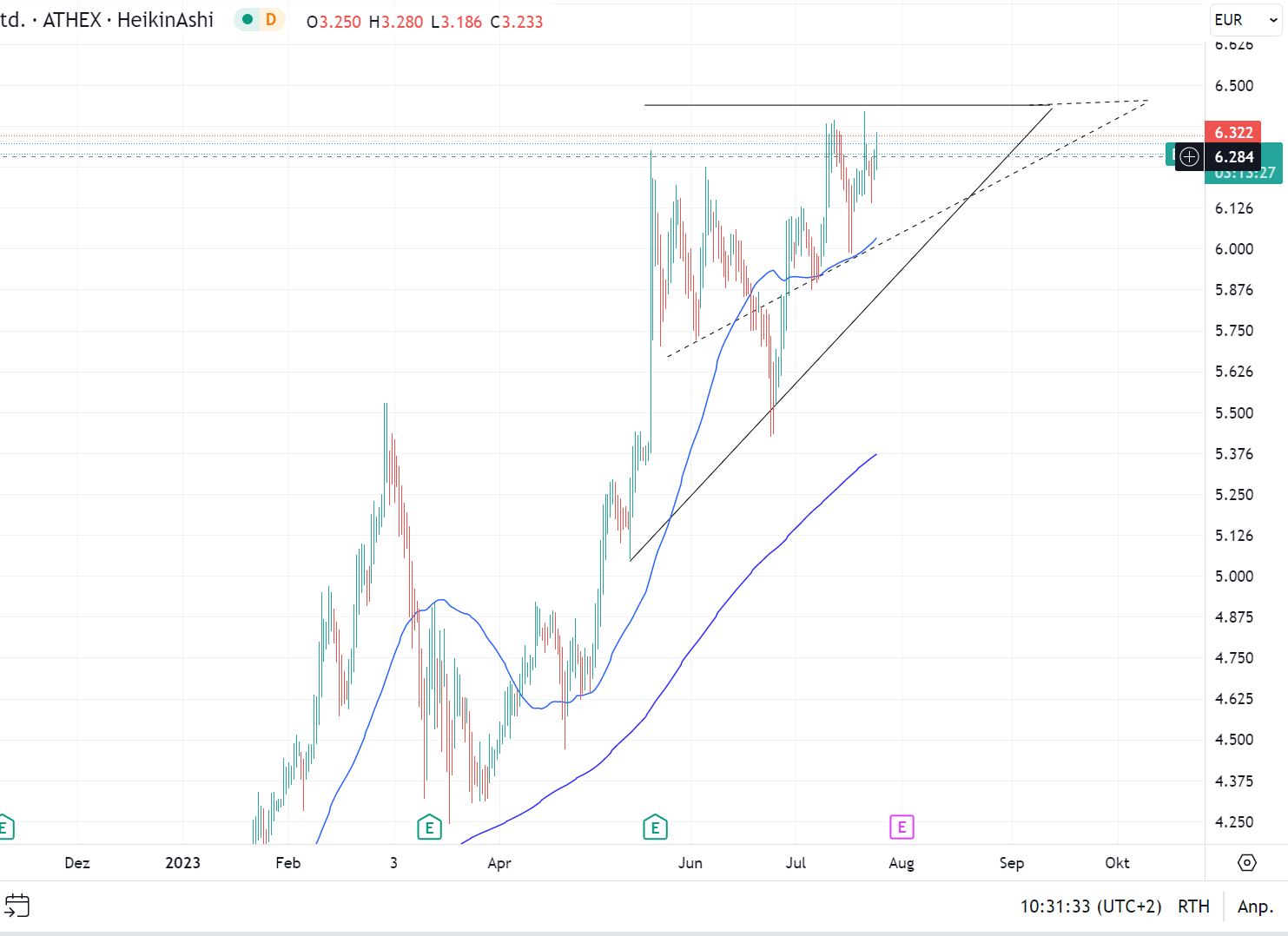Click the Jul label on time axis
This screenshot has height=936, width=1288.
pos(796,863)
